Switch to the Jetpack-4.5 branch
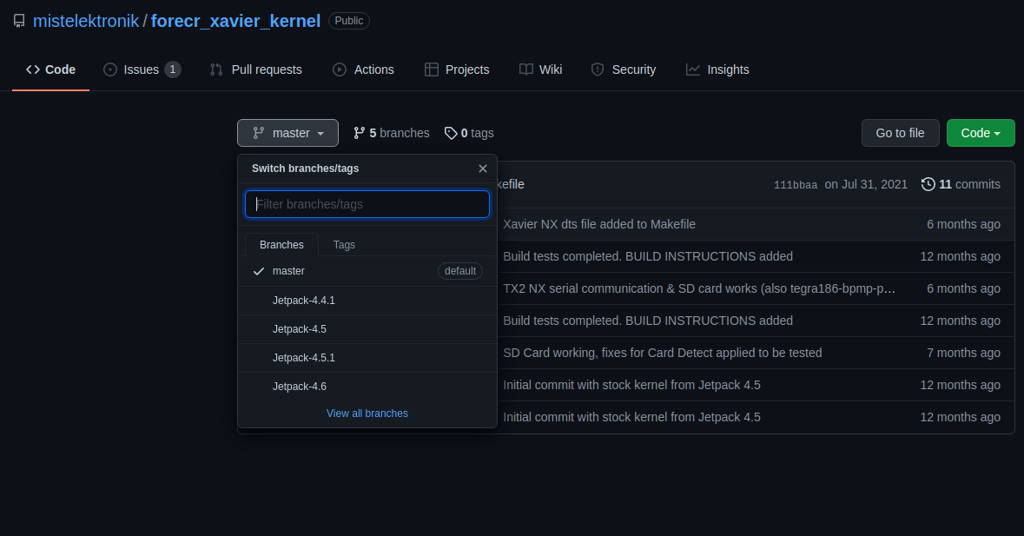Screen dimensions: 1024x536 367,329
